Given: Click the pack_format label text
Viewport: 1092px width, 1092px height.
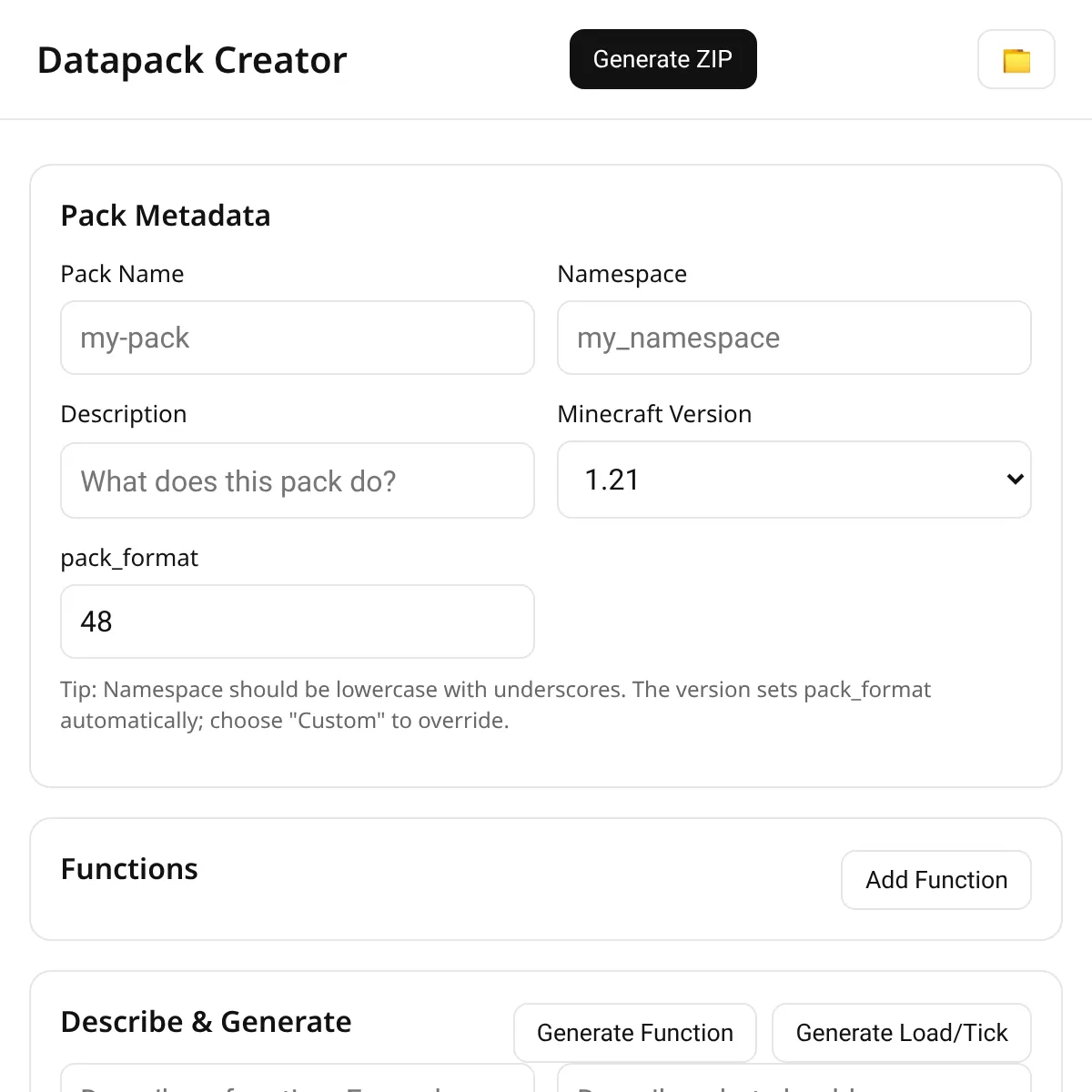Looking at the screenshot, I should tap(129, 558).
